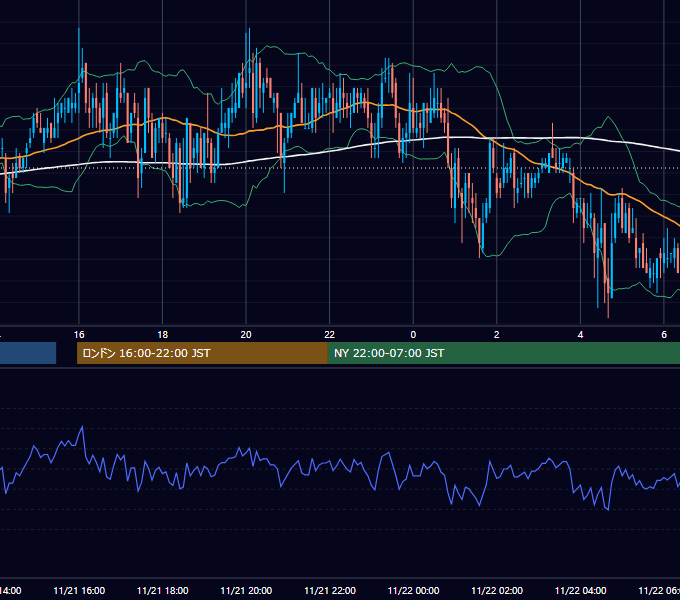Click the 2 hour label on the price chart axis

(x=497, y=335)
